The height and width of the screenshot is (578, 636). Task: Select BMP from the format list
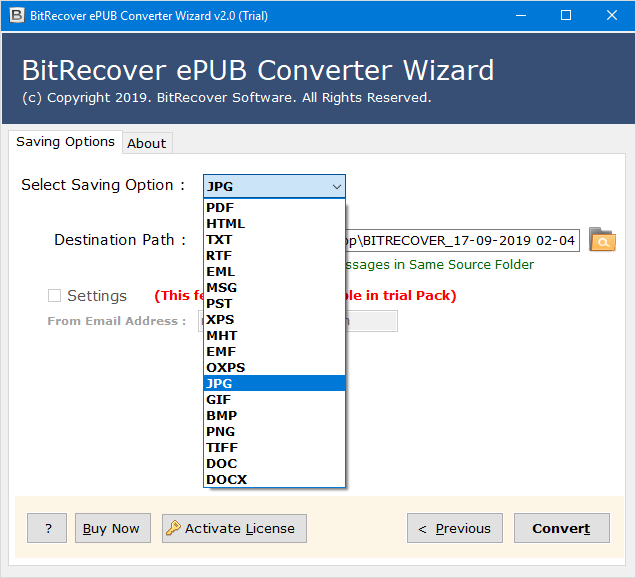pos(274,415)
